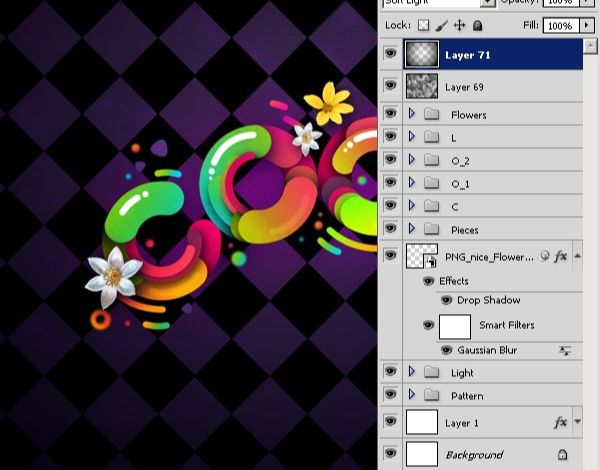Image resolution: width=600 pixels, height=470 pixels.
Task: Click the Flowers group folder icon
Action: (431, 114)
